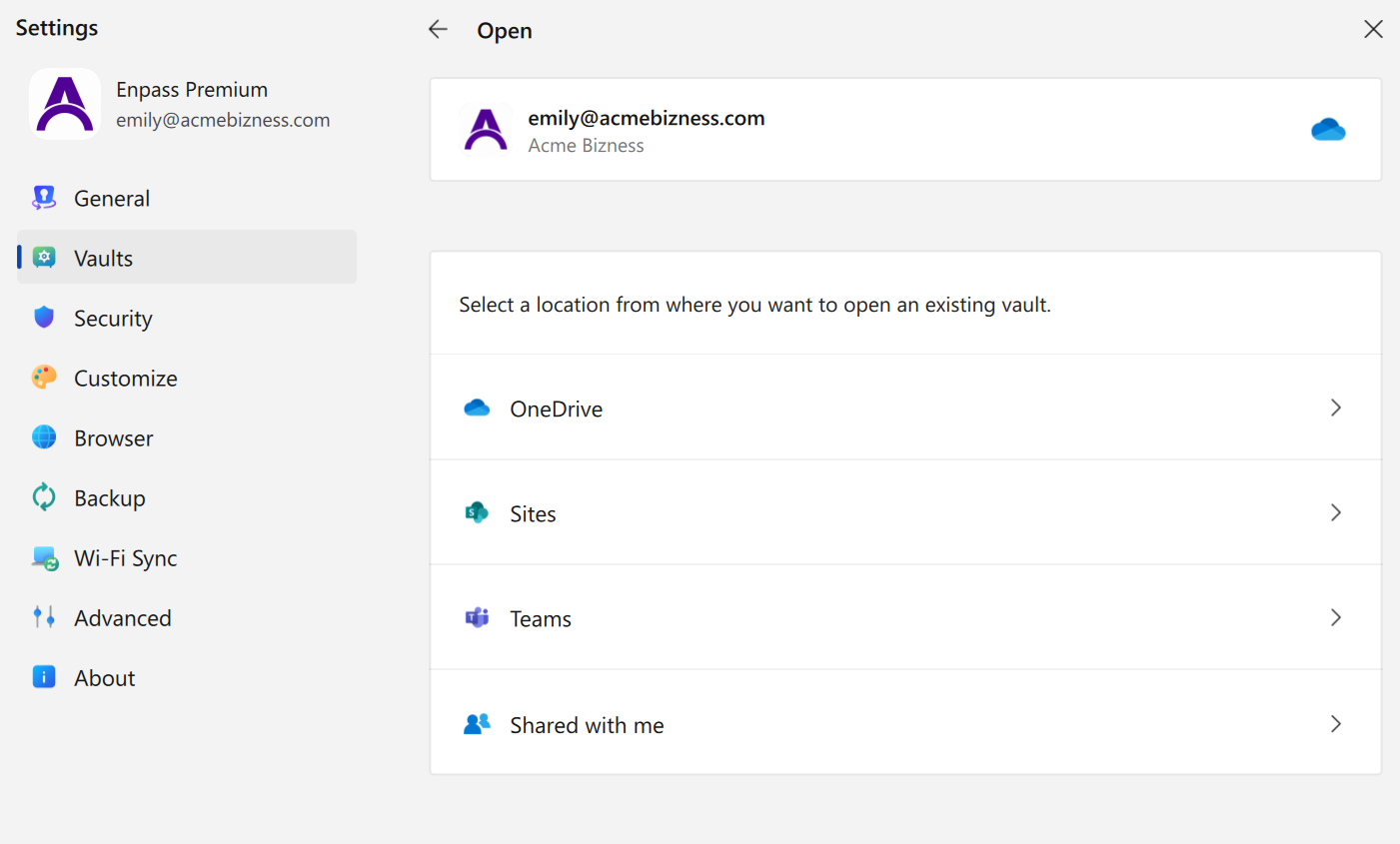
Task: Click the Microsoft Teams icon
Action: [477, 617]
